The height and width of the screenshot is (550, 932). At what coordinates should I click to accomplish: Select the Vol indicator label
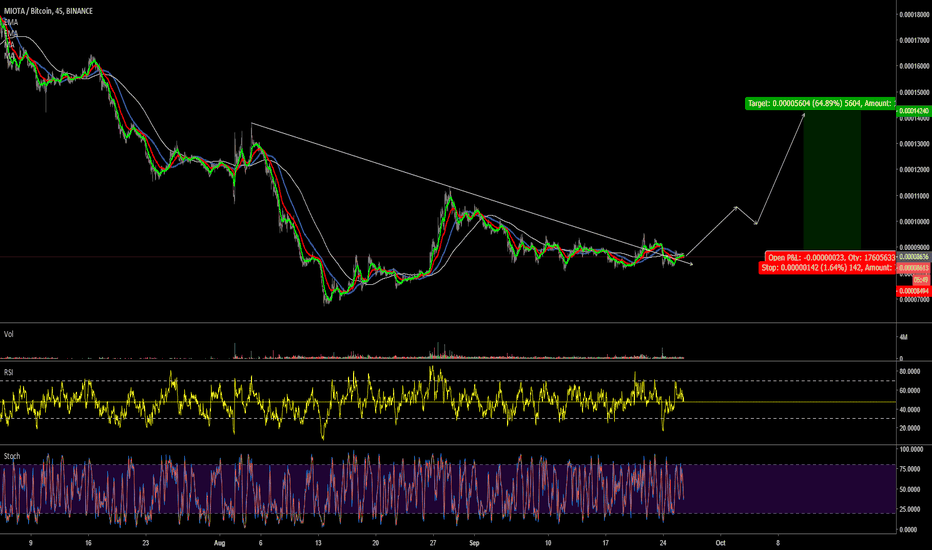(8, 334)
